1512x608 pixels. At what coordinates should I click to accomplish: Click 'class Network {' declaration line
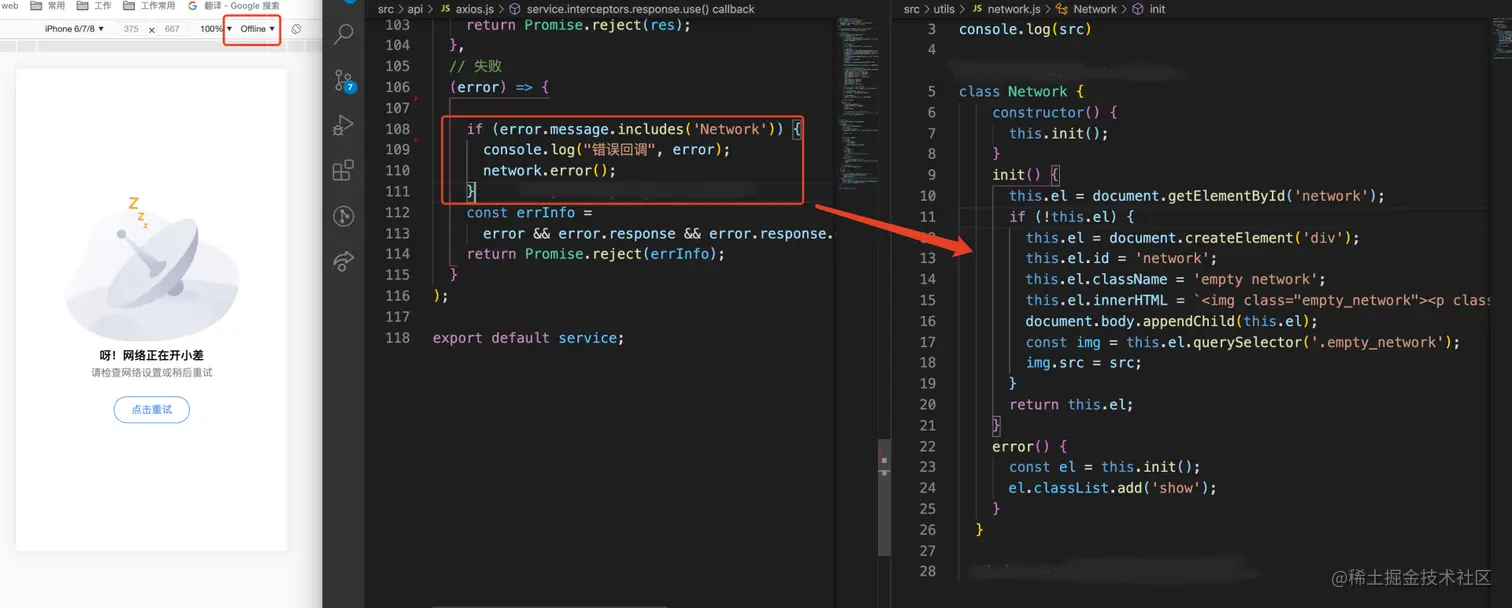coord(1021,91)
